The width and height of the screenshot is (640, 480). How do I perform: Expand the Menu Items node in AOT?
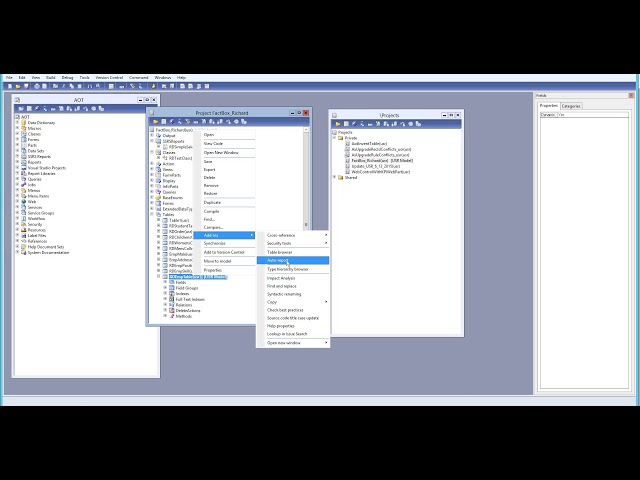click(x=18, y=196)
